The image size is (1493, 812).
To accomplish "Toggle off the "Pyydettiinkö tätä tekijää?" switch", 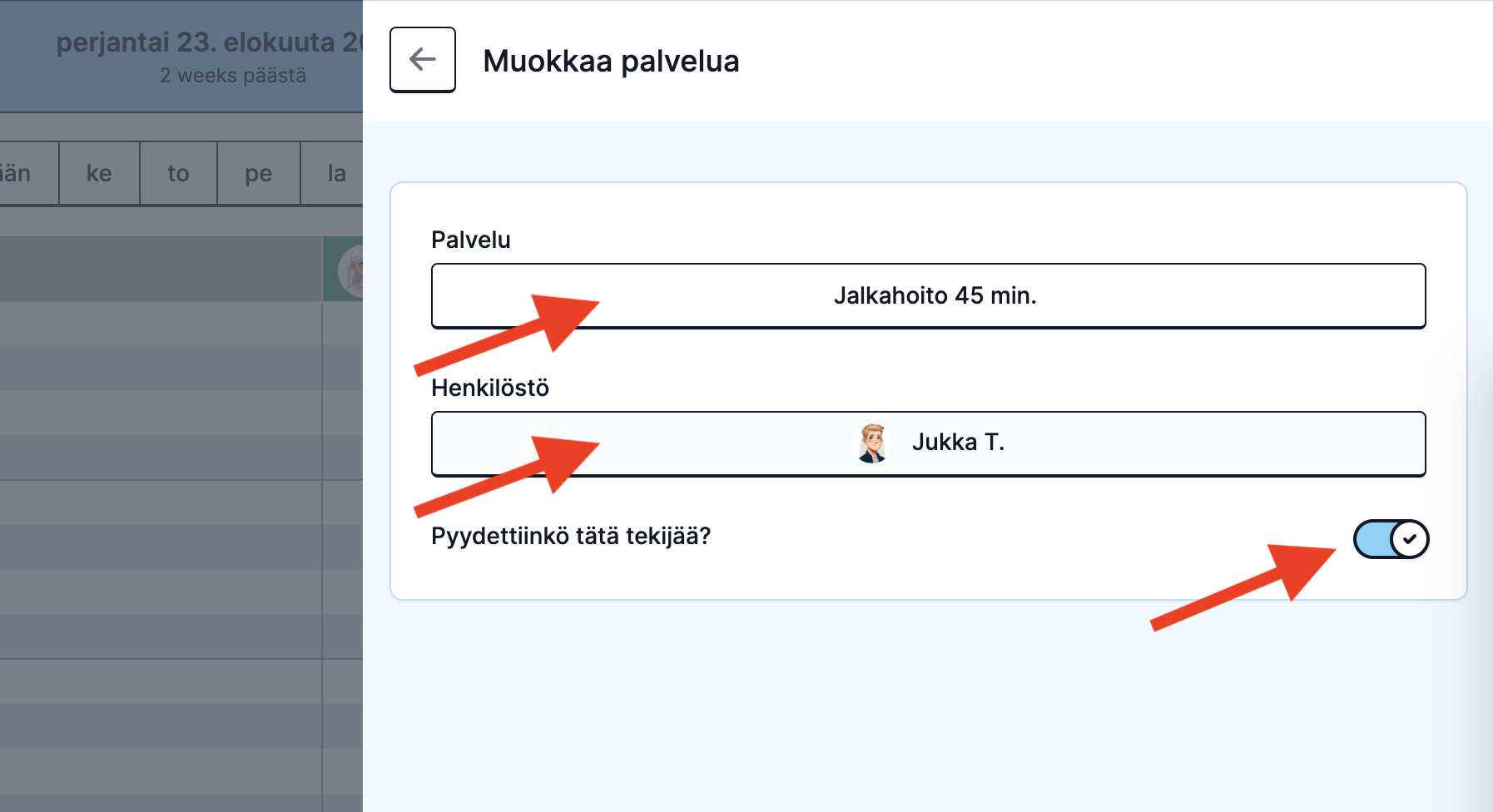I will (x=1391, y=539).
